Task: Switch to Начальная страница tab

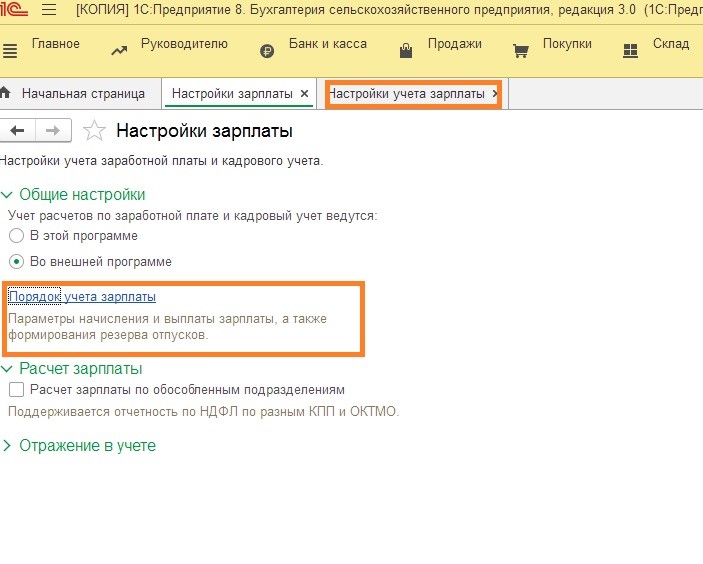Action: pyautogui.click(x=83, y=94)
